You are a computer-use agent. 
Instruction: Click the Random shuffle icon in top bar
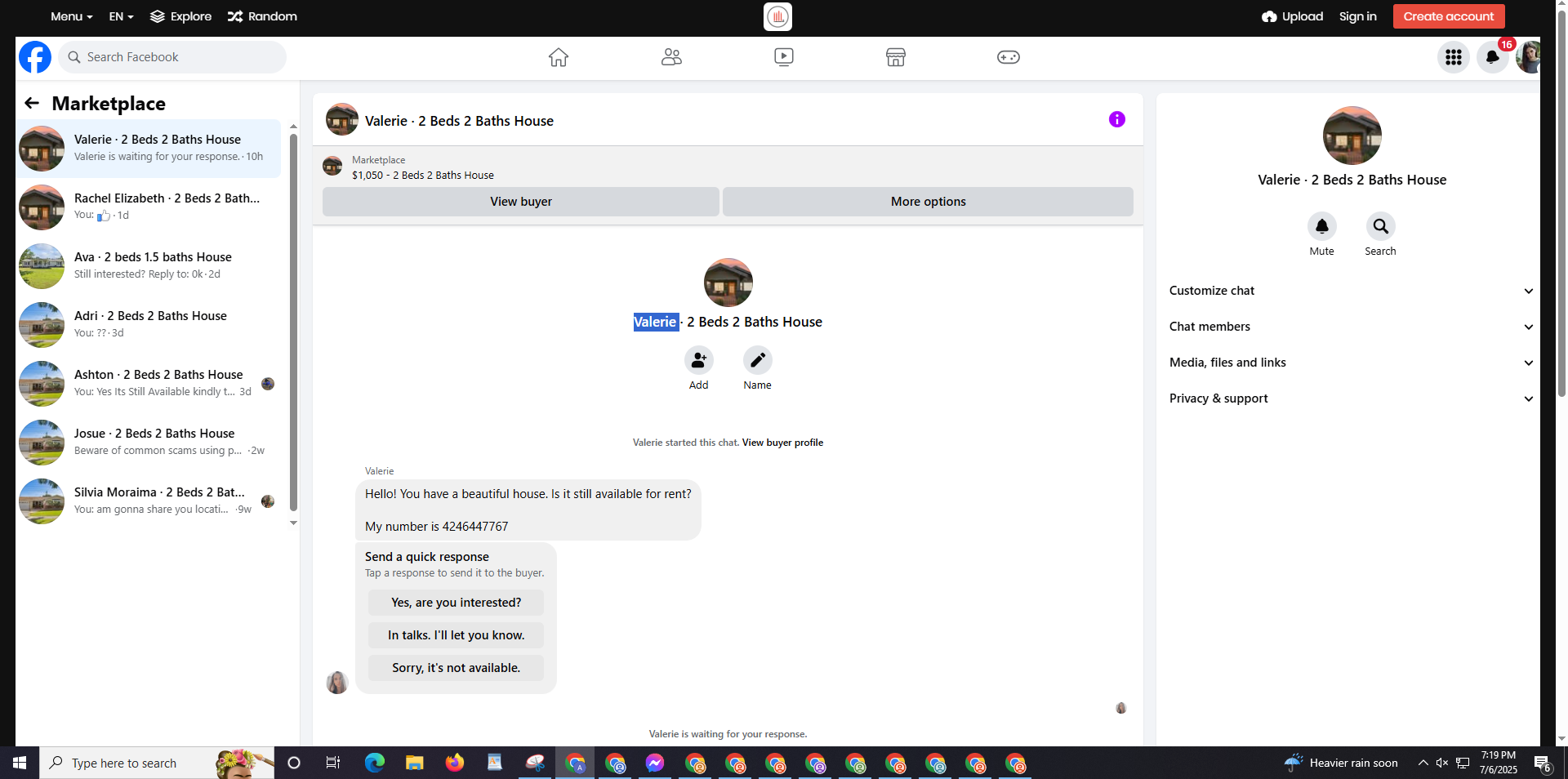click(x=235, y=16)
